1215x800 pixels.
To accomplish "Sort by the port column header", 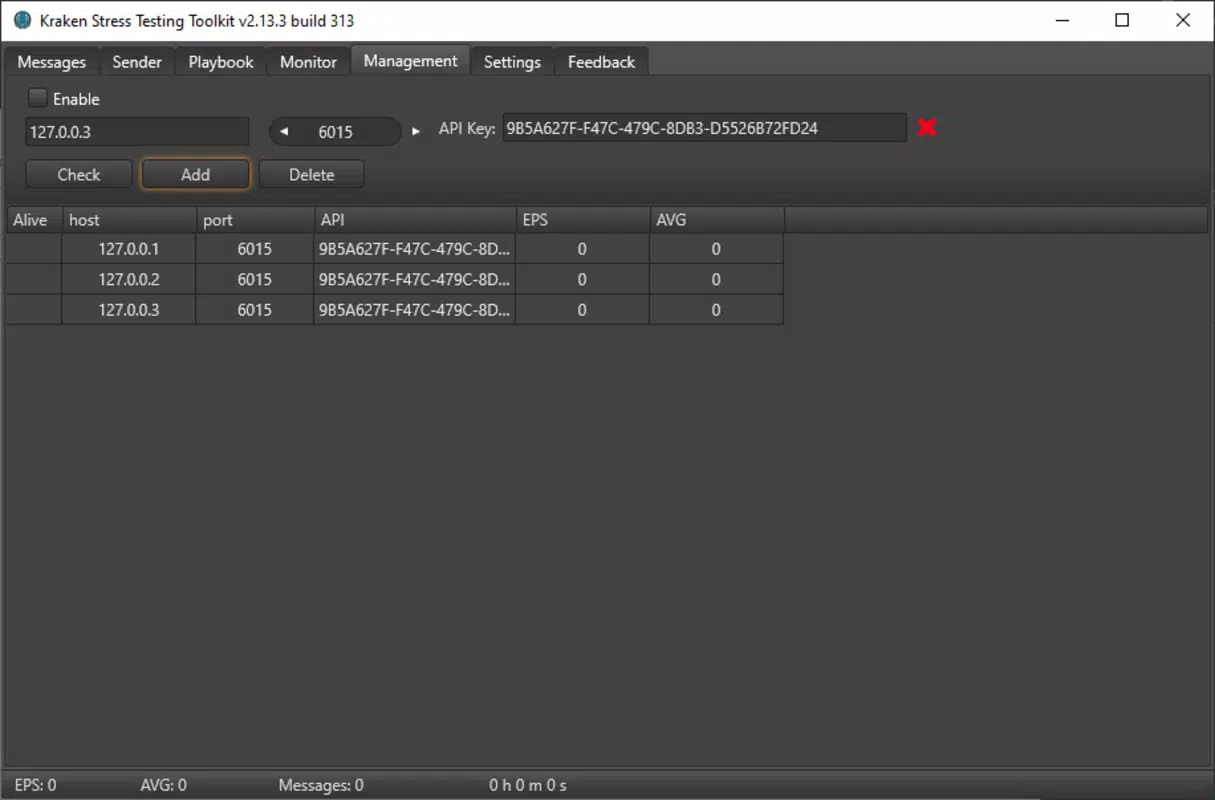I will tap(255, 220).
